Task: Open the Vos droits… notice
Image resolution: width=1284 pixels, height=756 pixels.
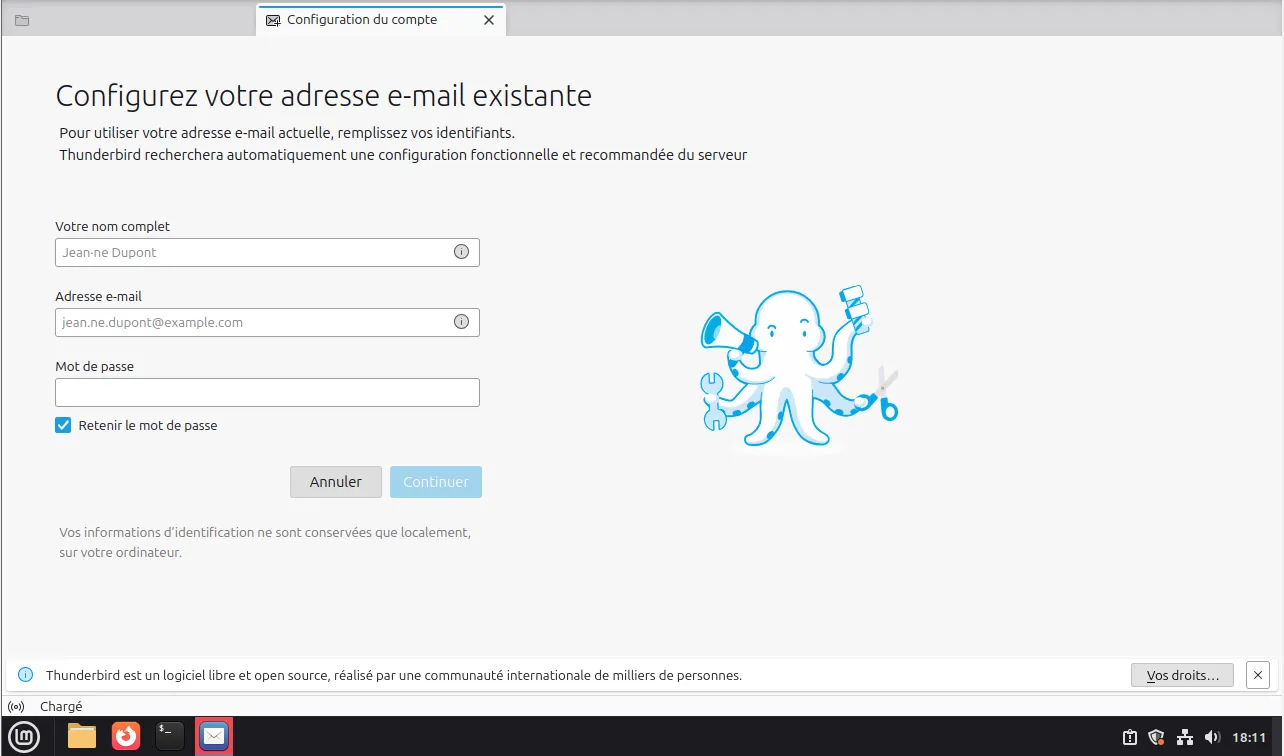Action: [x=1182, y=675]
